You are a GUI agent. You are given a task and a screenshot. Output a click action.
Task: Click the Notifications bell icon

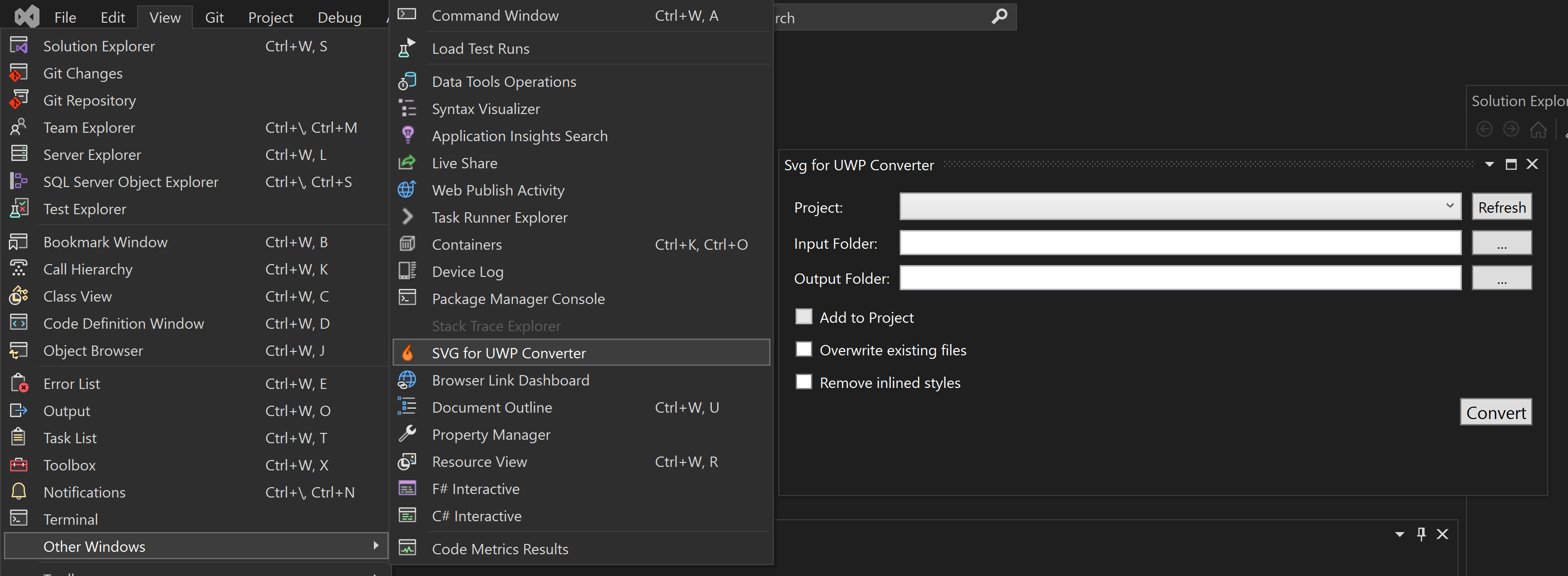[19, 492]
